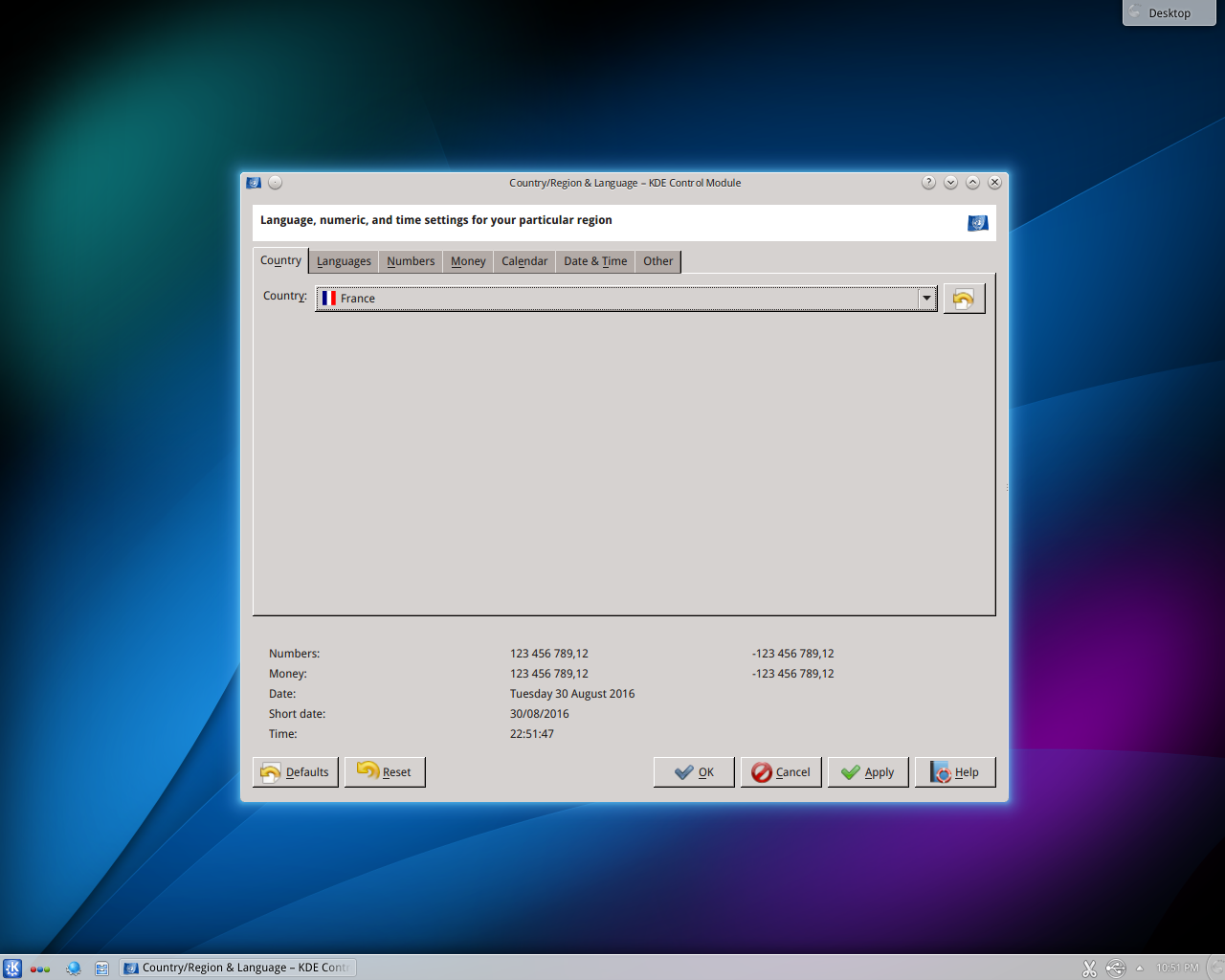Image resolution: width=1225 pixels, height=980 pixels.
Task: Open window menu icon in title bar
Action: 254,183
